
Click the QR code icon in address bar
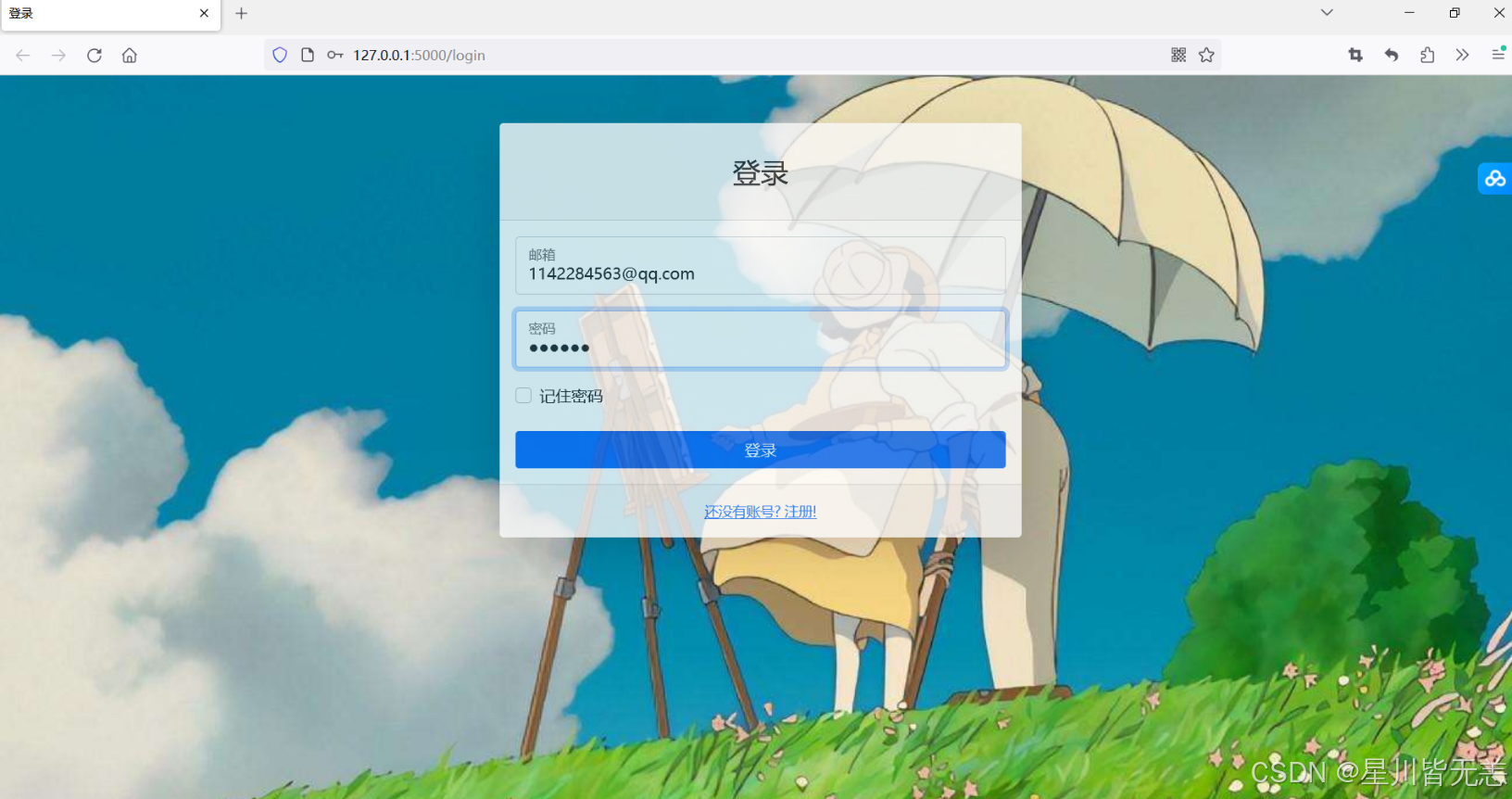1178,56
